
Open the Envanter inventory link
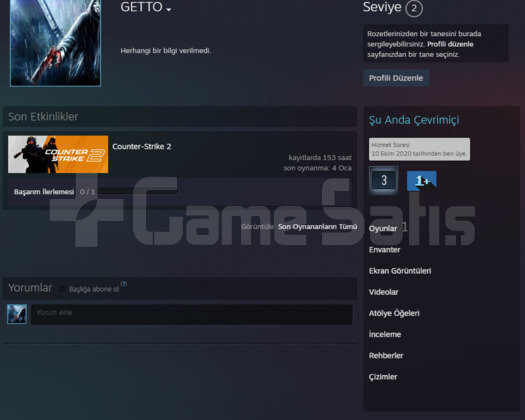click(x=384, y=250)
